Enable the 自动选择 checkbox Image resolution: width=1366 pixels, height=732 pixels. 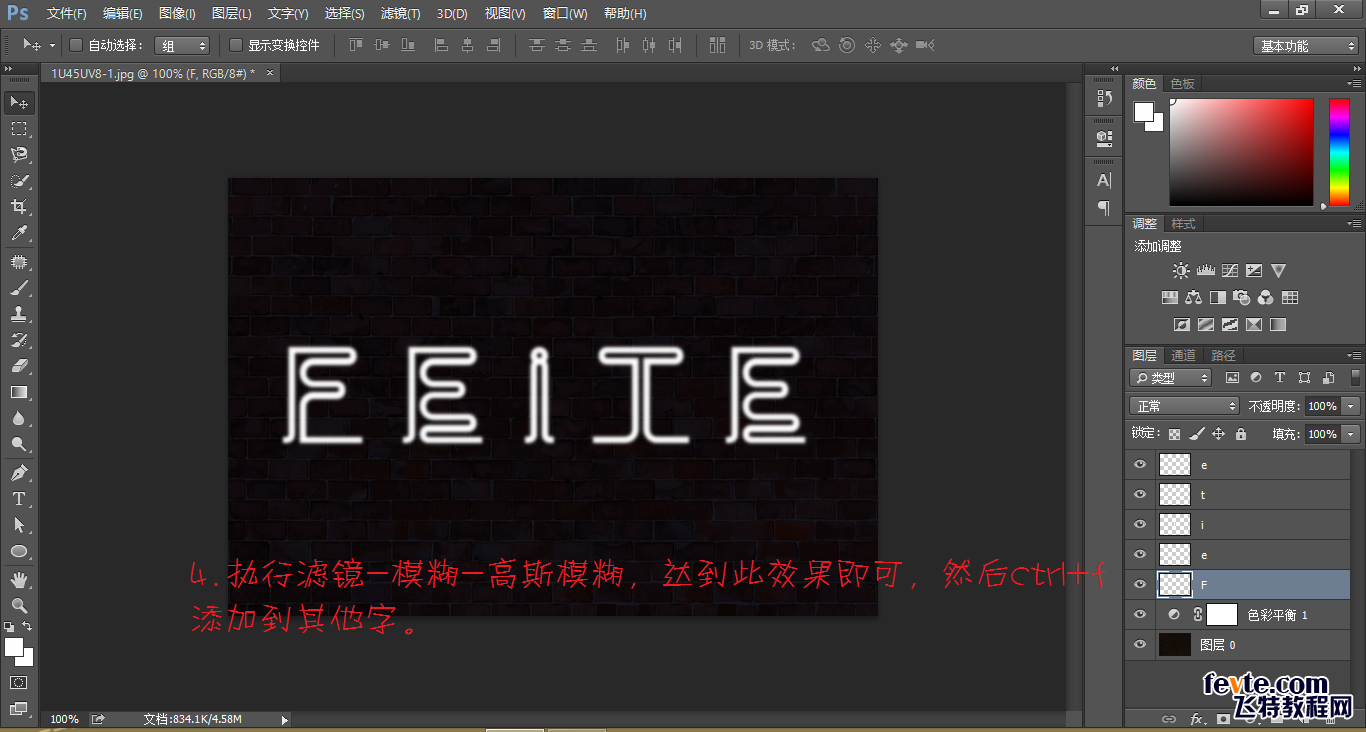point(76,45)
